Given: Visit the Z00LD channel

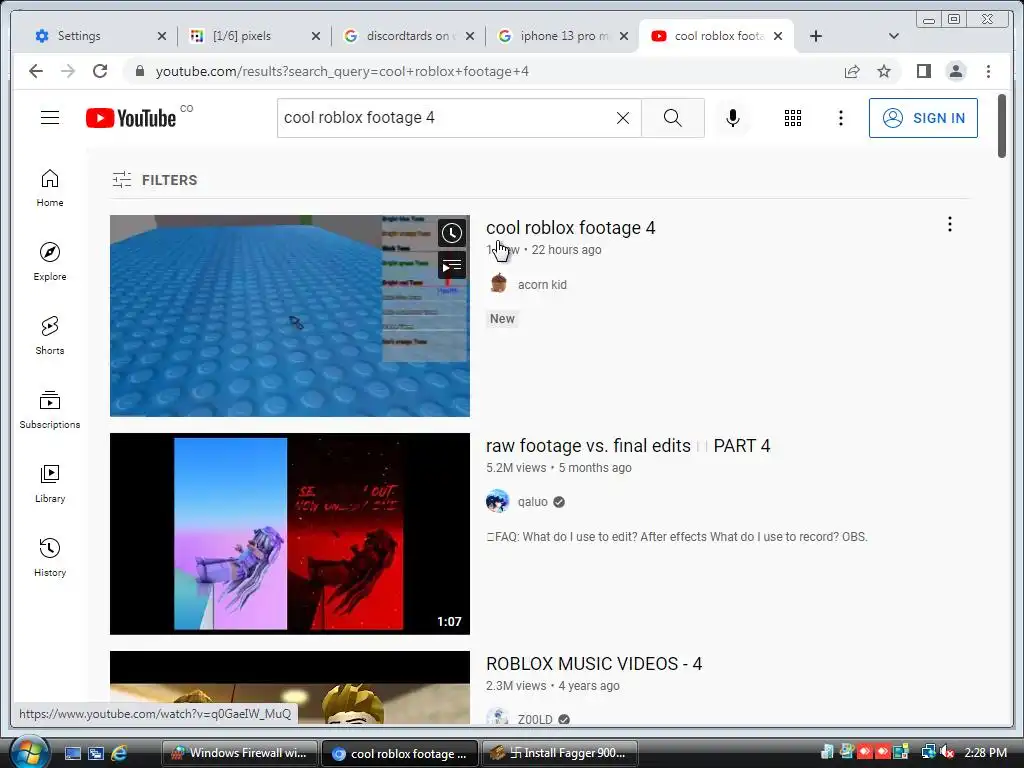Looking at the screenshot, I should (535, 719).
